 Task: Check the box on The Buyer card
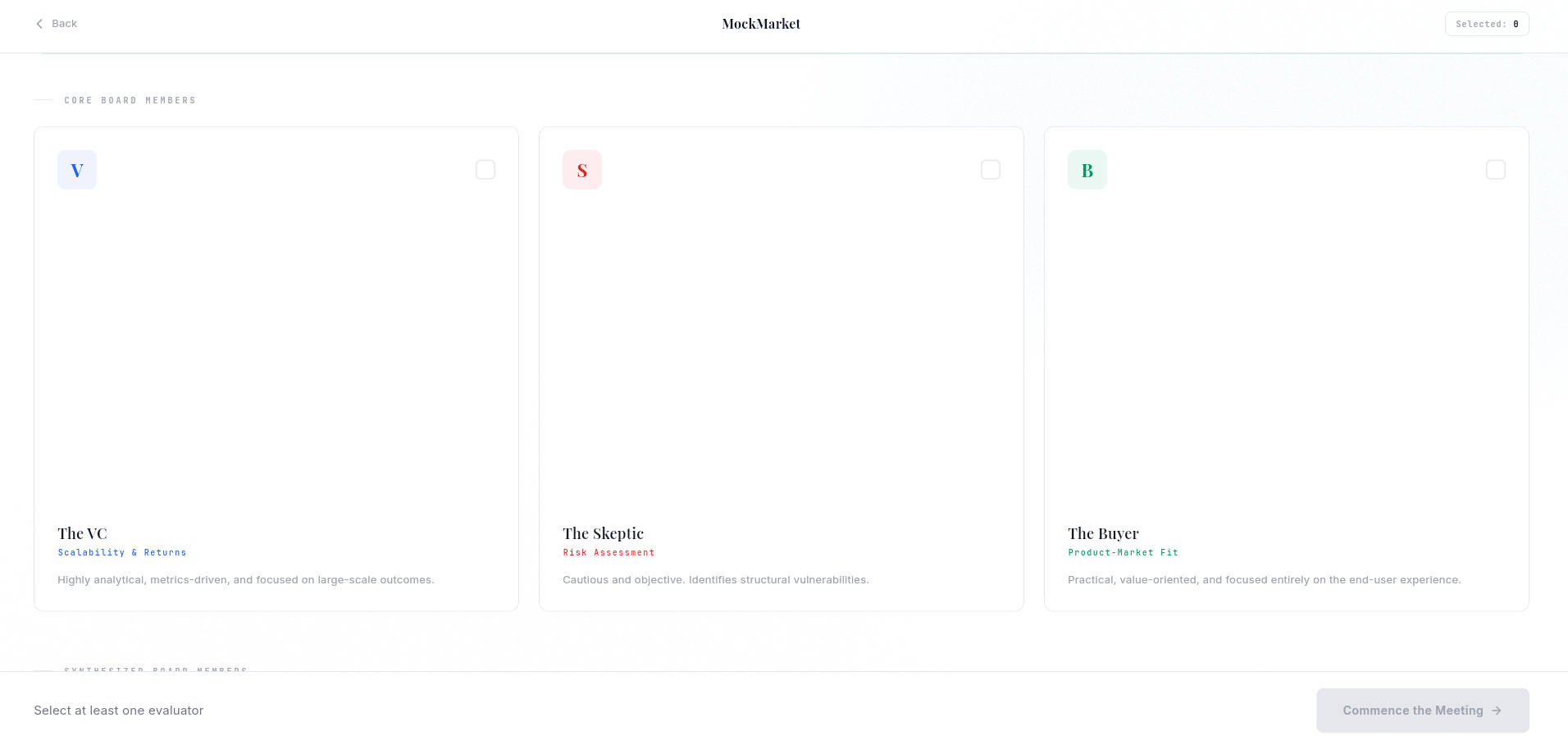tap(1496, 170)
